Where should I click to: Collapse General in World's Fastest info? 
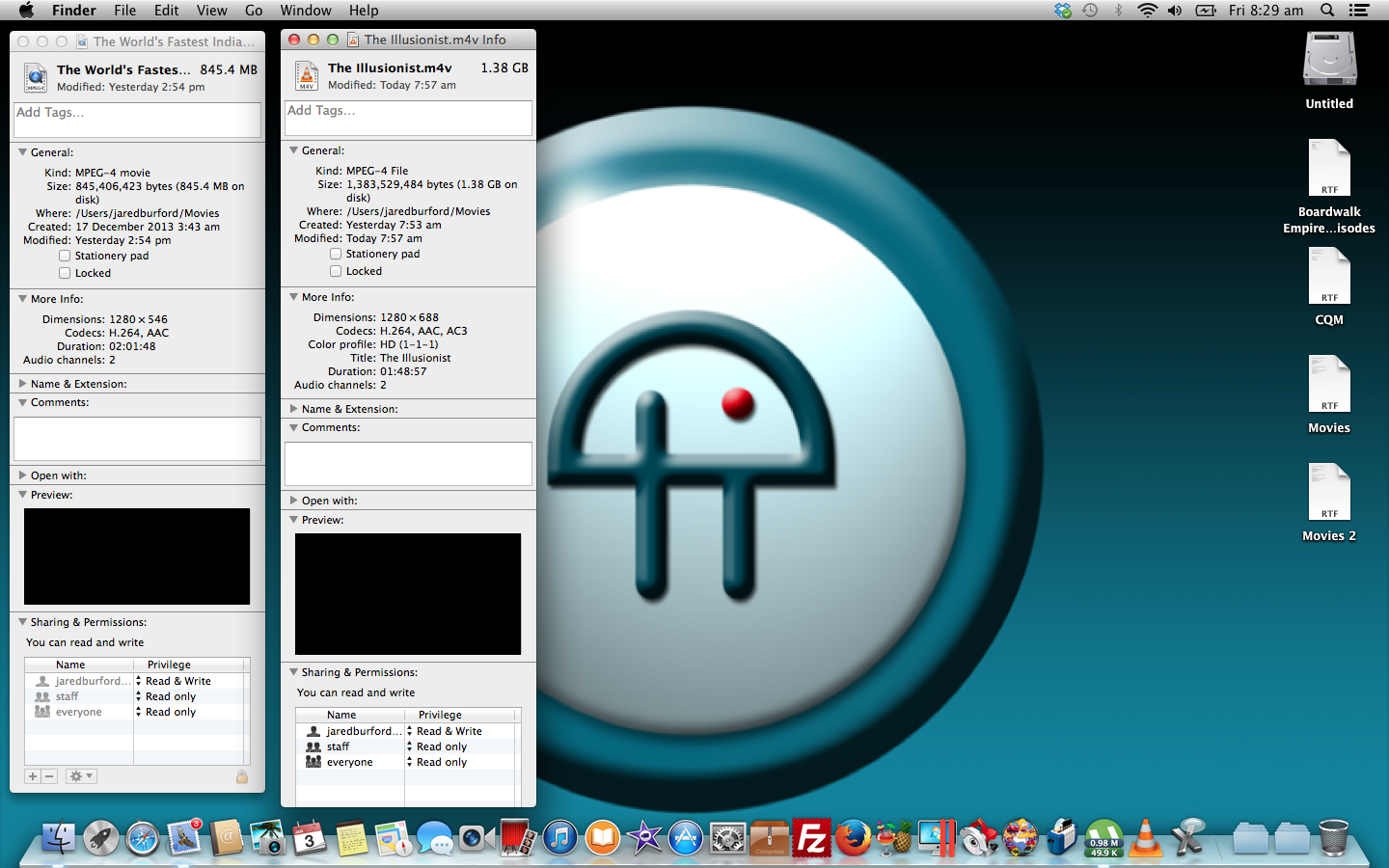click(23, 152)
